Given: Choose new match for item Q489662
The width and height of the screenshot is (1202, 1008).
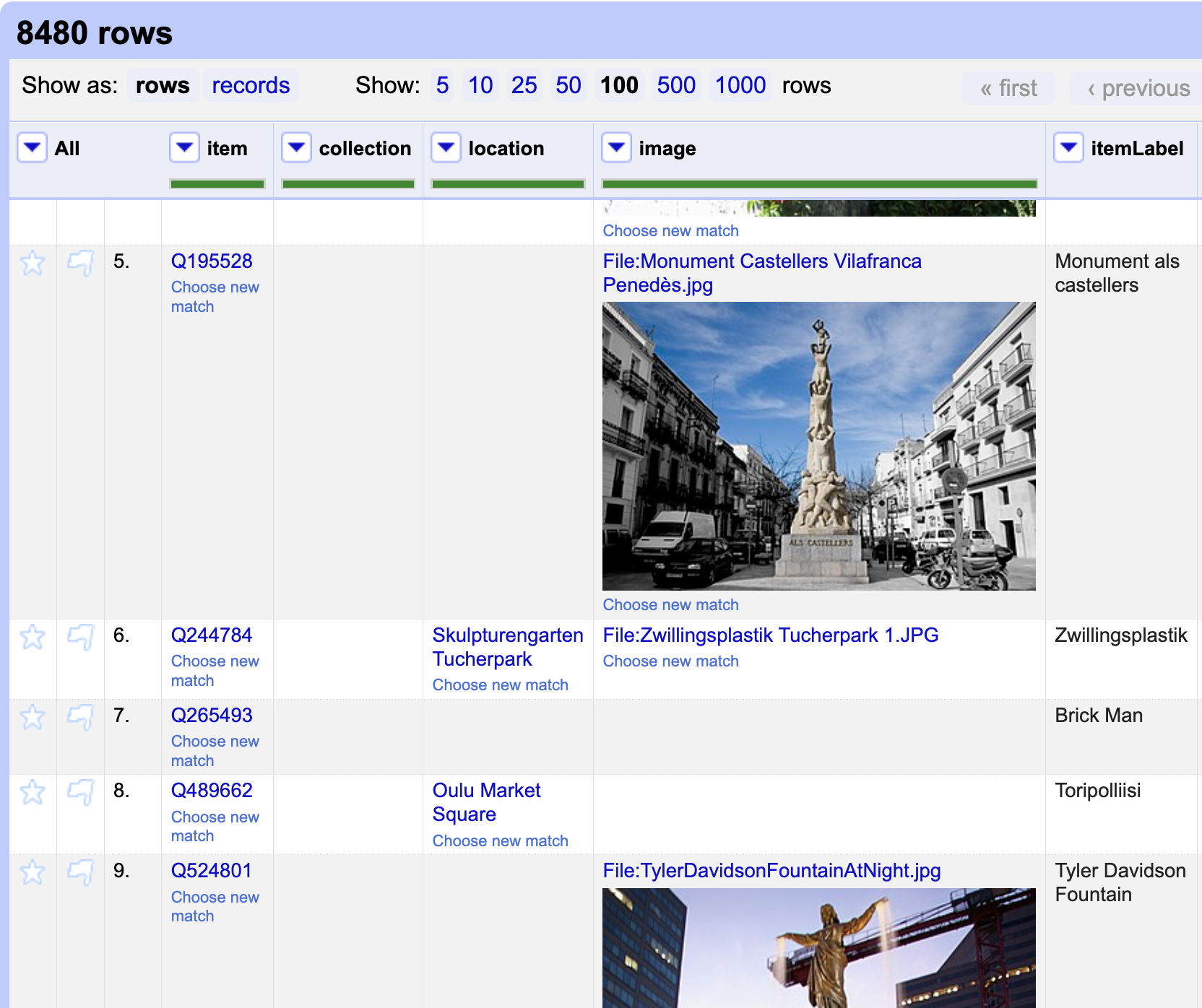Looking at the screenshot, I should click(215, 826).
